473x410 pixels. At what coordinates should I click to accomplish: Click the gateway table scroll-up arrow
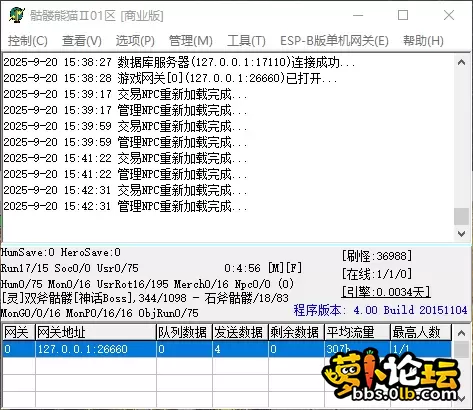pyautogui.click(x=461, y=333)
